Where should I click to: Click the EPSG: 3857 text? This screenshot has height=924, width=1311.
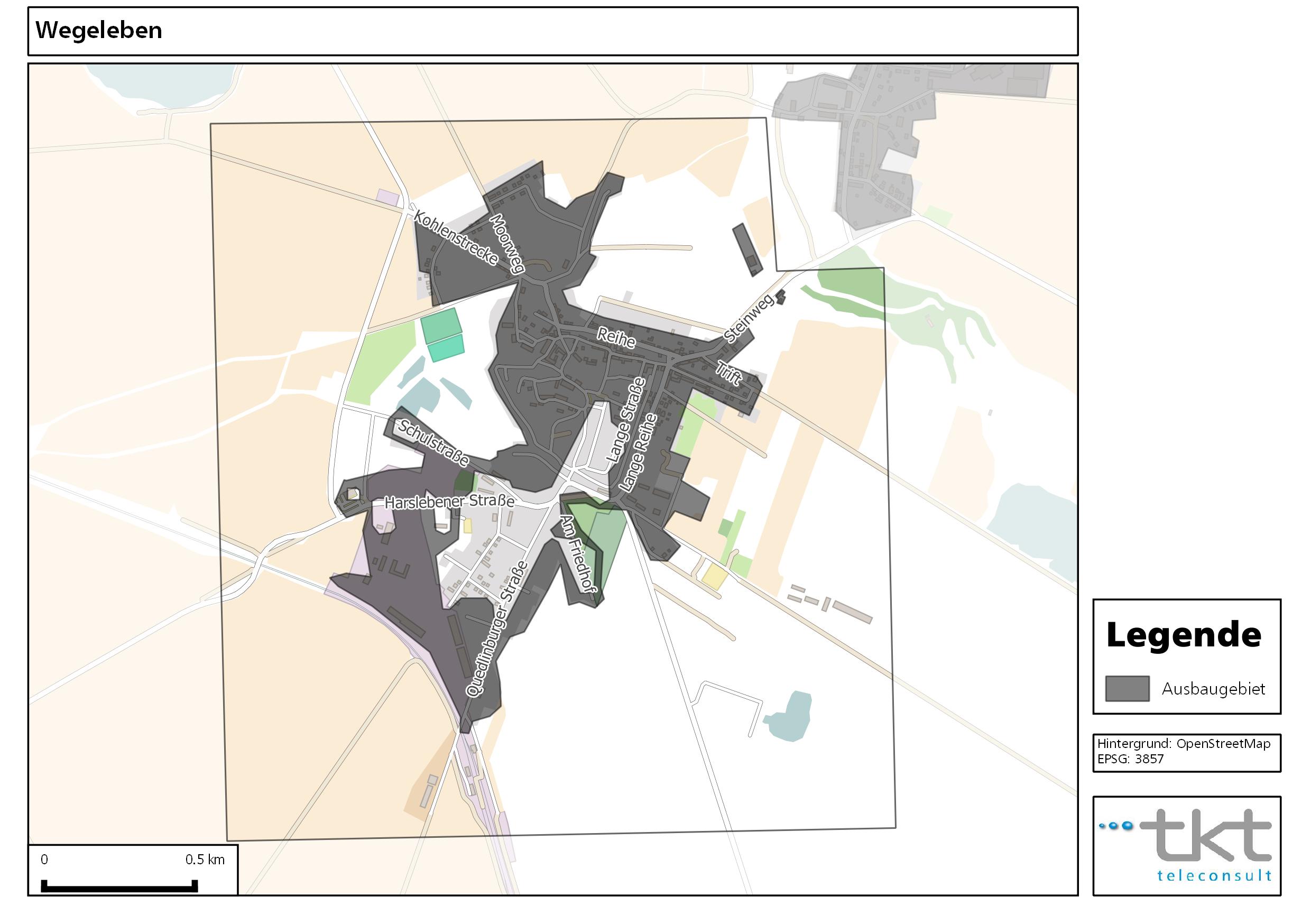pos(1130,759)
